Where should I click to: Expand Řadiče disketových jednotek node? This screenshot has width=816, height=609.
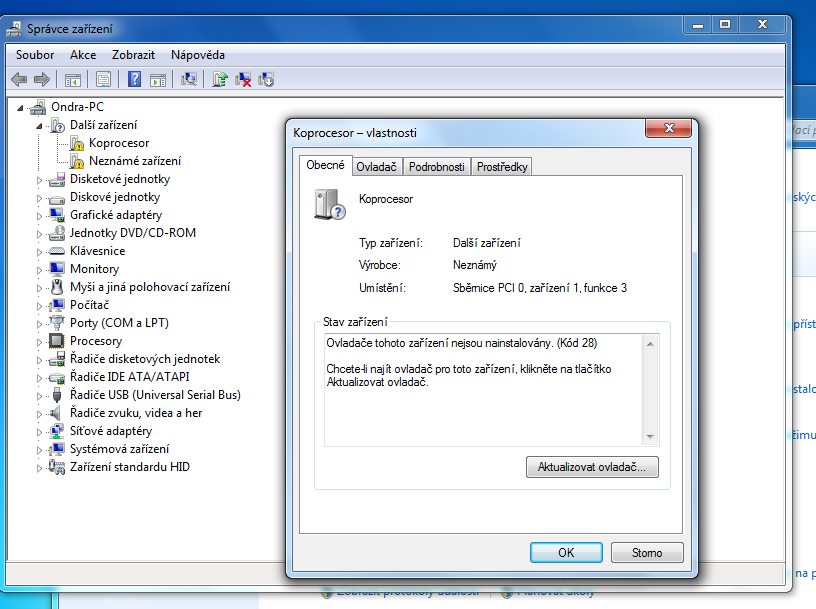coord(39,360)
